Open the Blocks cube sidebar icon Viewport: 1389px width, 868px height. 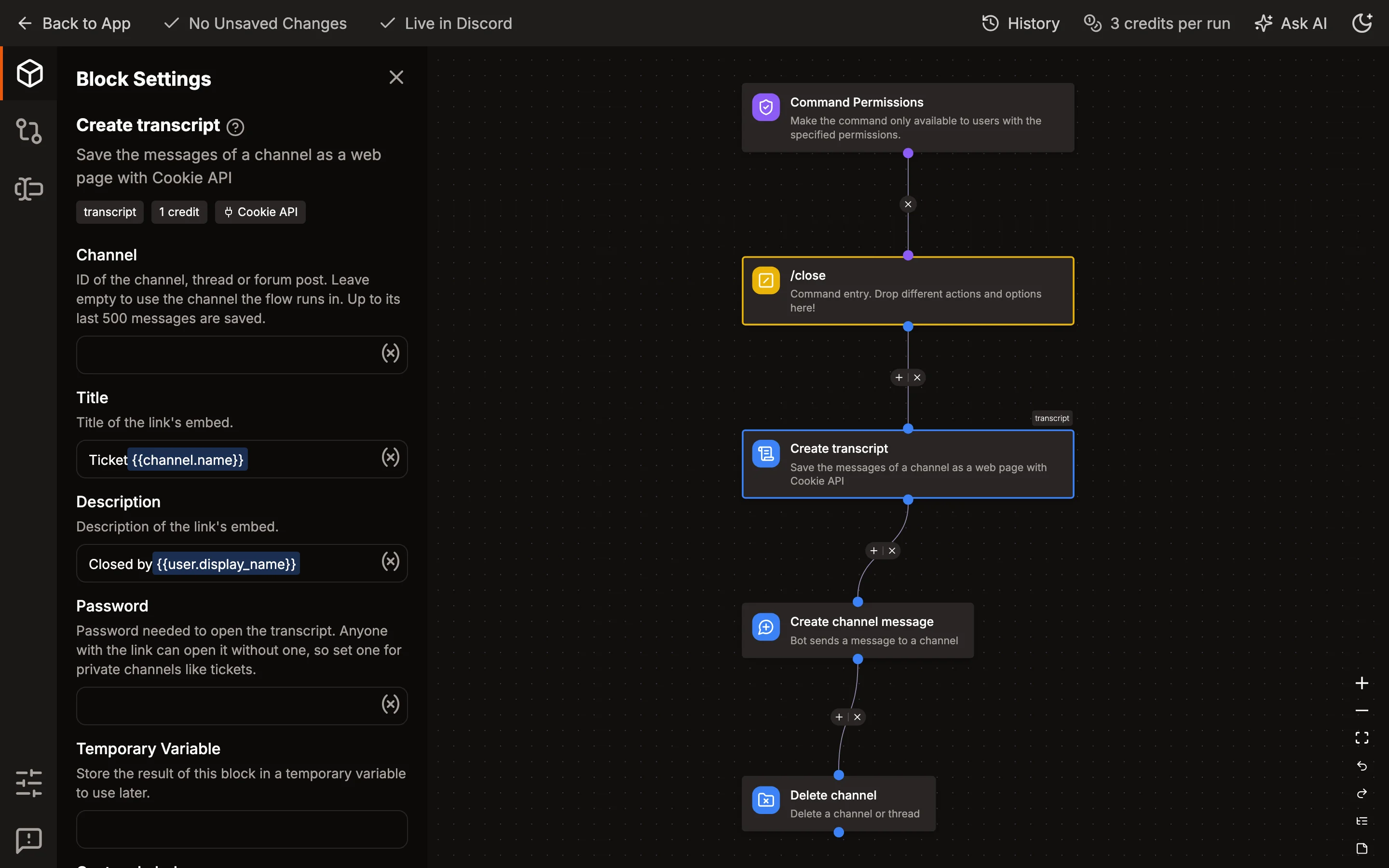click(x=29, y=73)
